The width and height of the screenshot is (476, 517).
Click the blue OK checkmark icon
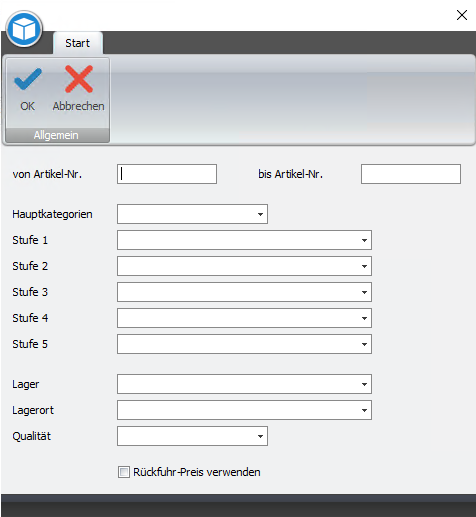pyautogui.click(x=28, y=79)
